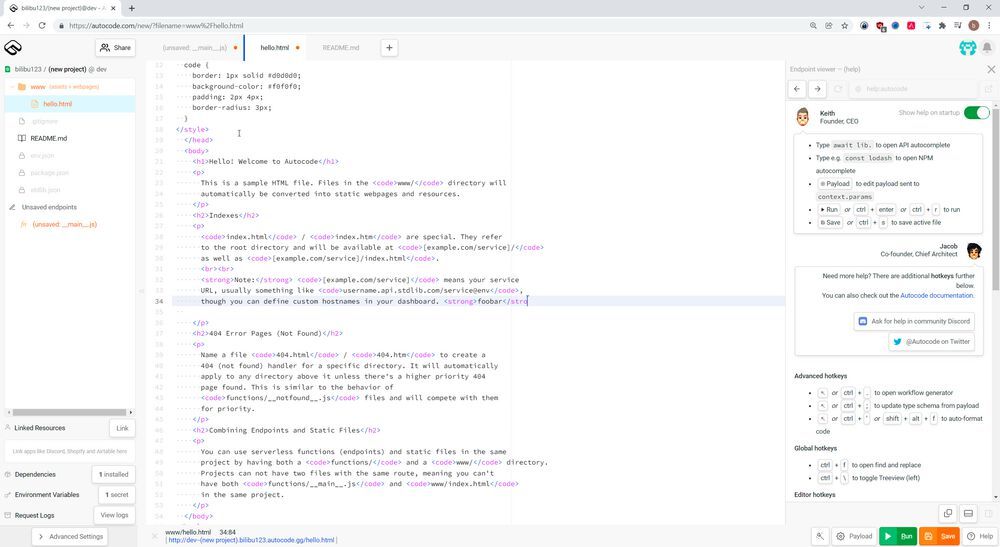Click the bilibu123 project icon
Image resolution: width=1000 pixels, height=547 pixels.
click(x=8, y=69)
